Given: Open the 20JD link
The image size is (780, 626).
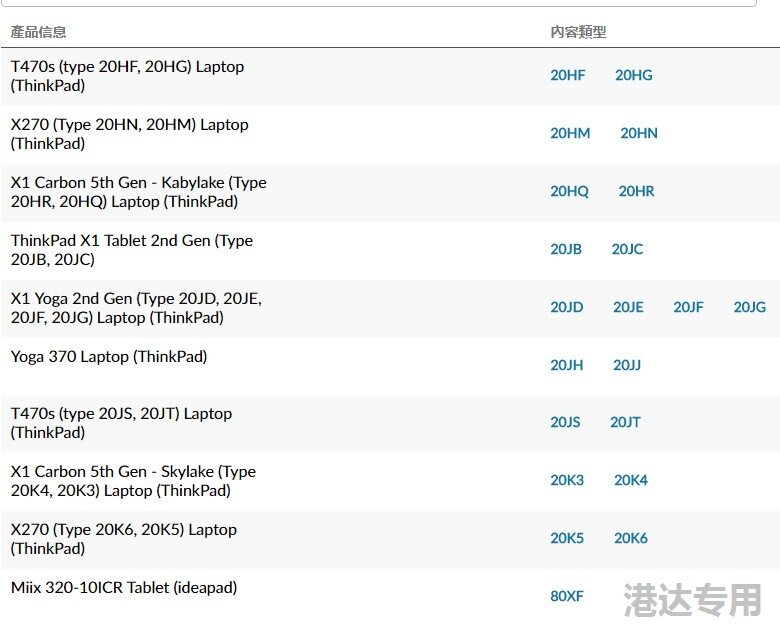Looking at the screenshot, I should click(x=567, y=307).
